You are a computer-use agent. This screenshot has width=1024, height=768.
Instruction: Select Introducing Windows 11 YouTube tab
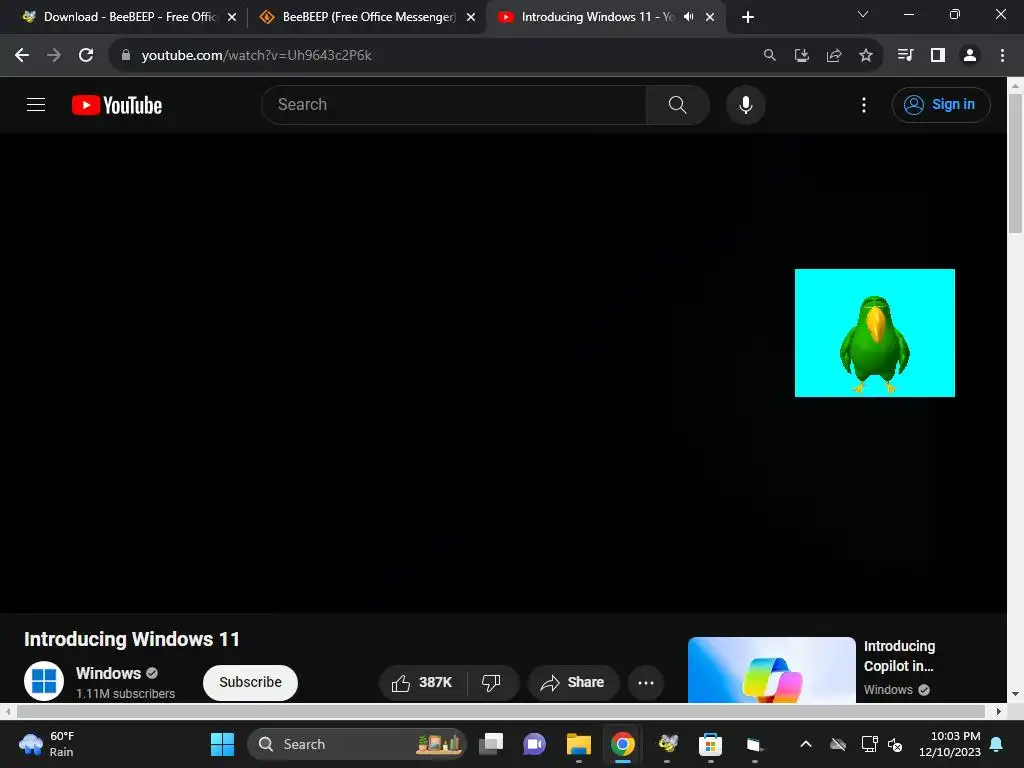pos(588,17)
